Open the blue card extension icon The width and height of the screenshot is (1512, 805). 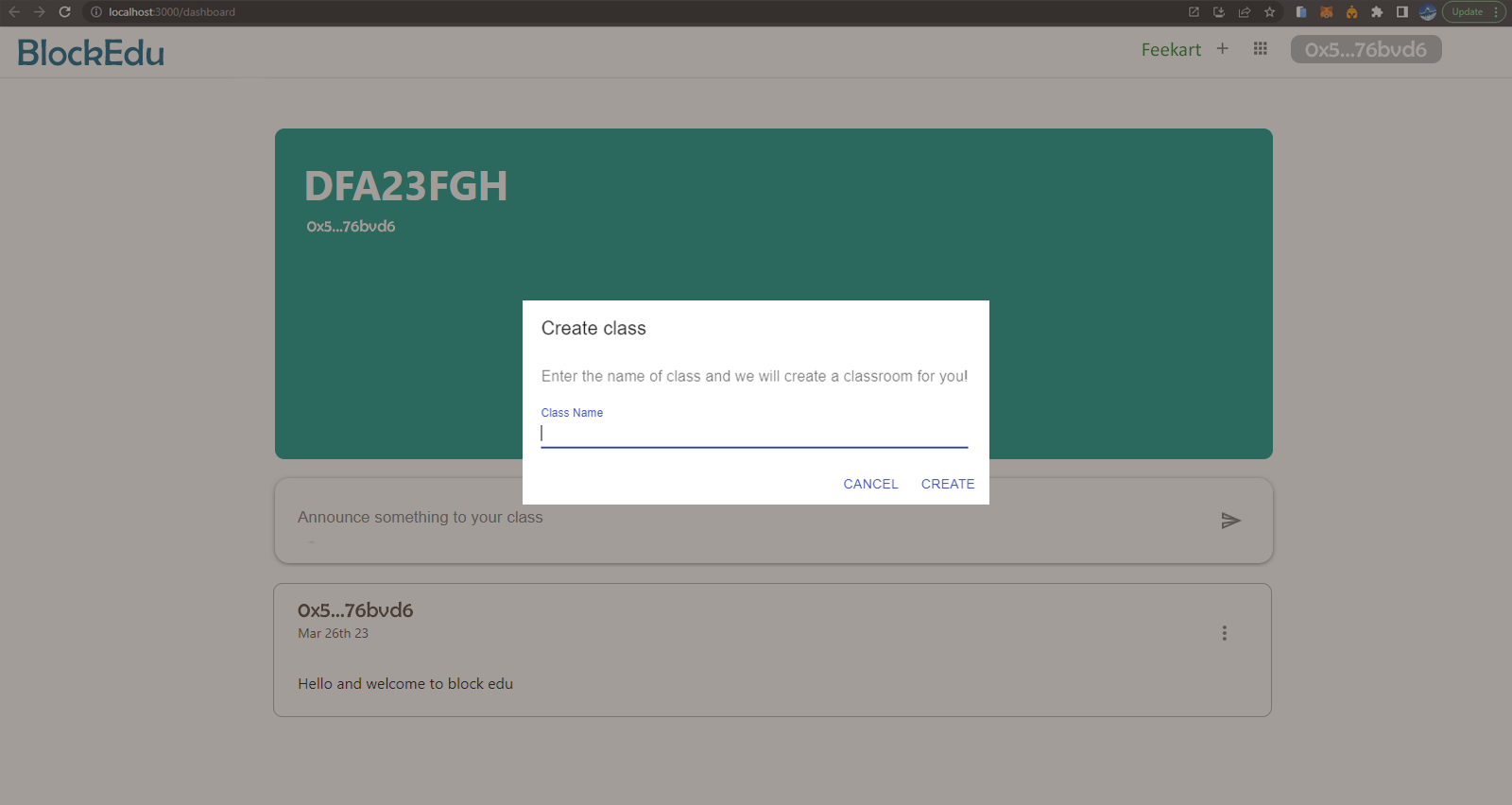click(x=1301, y=12)
